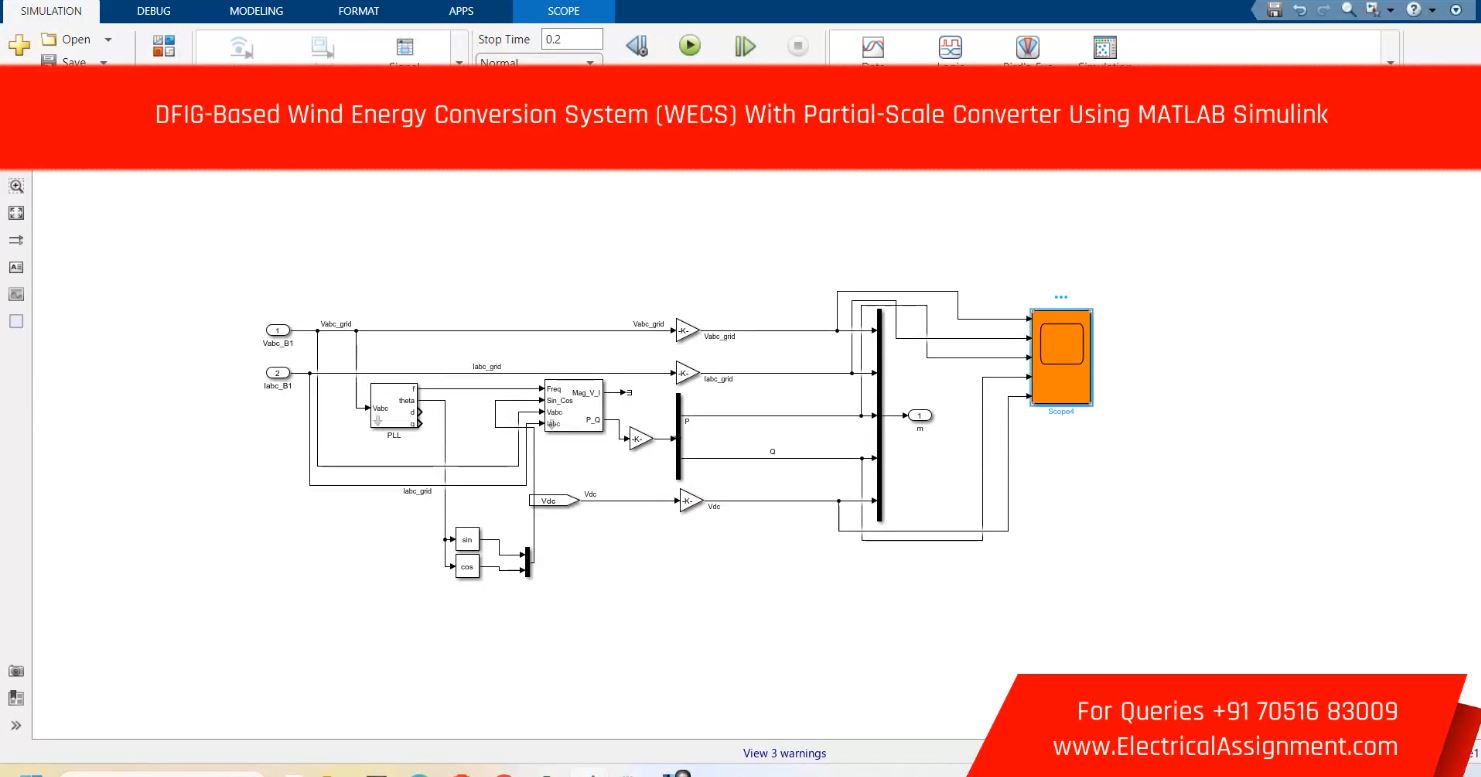Image resolution: width=1481 pixels, height=777 pixels.
Task: Click the Step Back button
Action: click(x=637, y=46)
